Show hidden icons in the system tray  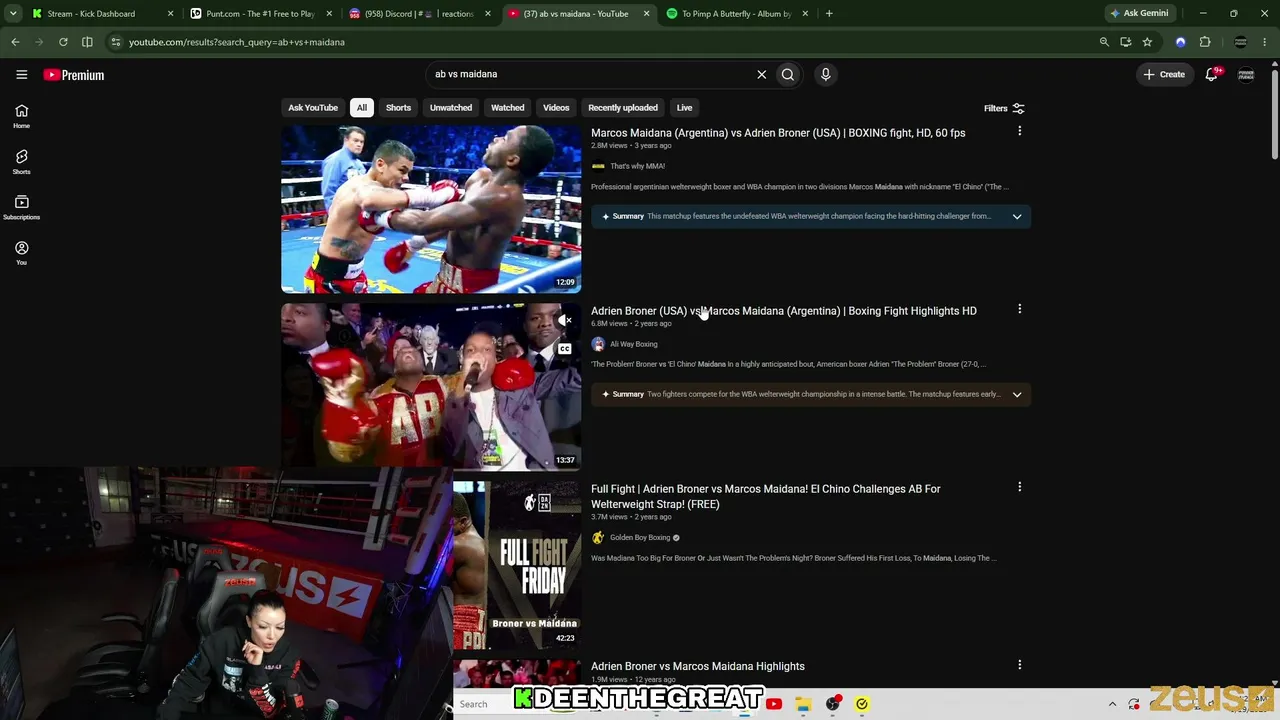tap(1112, 704)
